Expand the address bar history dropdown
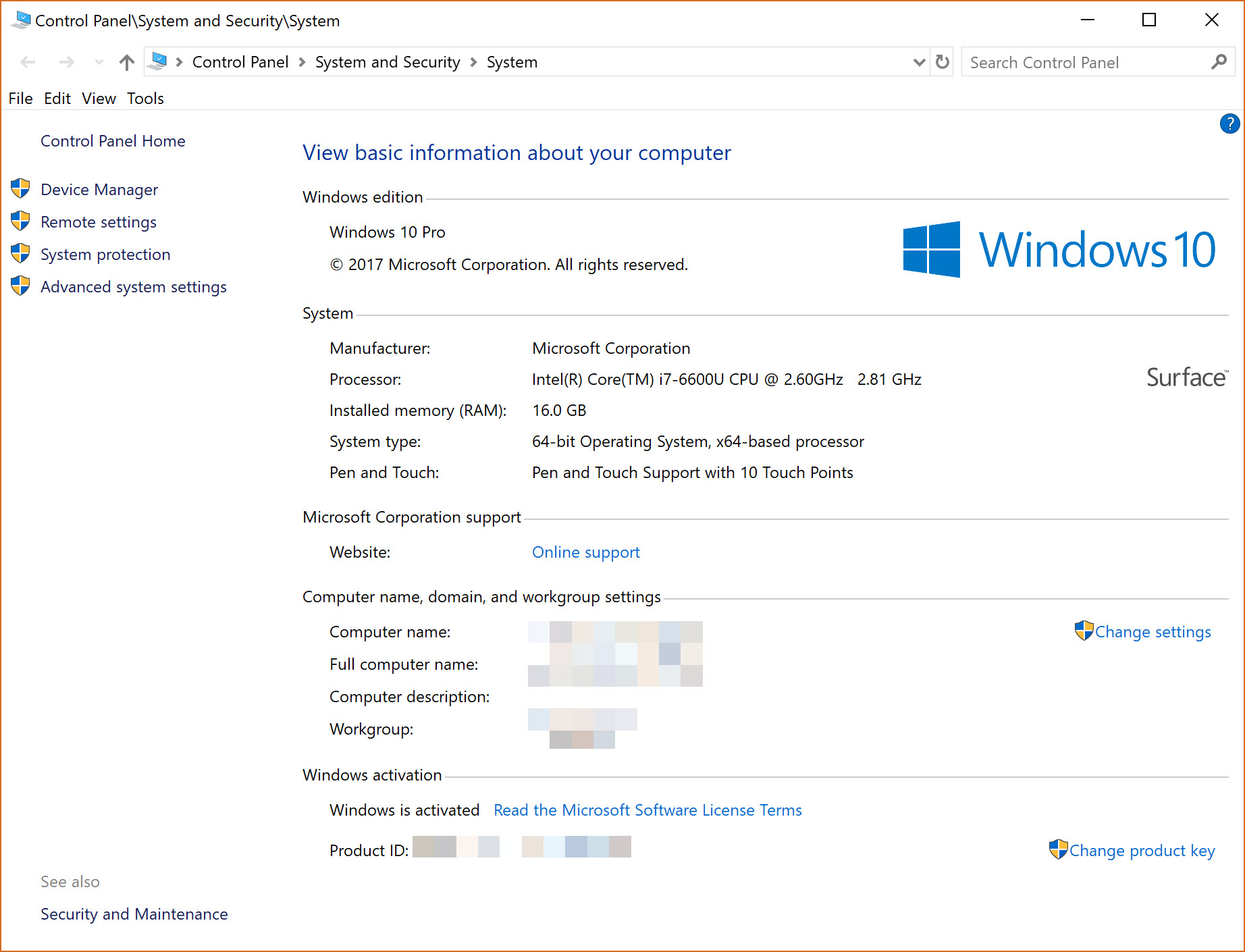Screen dimensions: 1245x952 coord(918,63)
